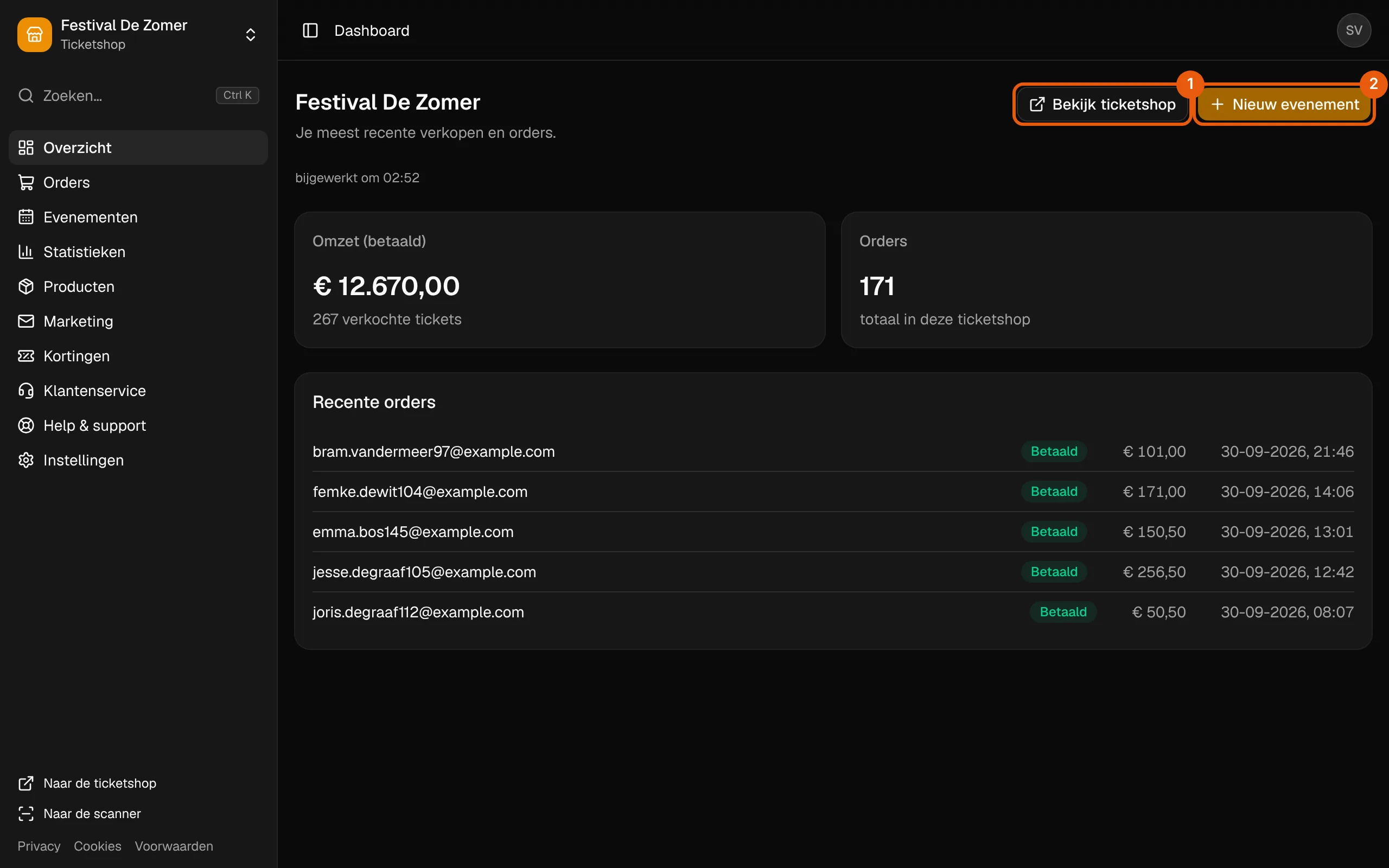1389x868 pixels.
Task: Click the Omzet amount € 12.670,00
Action: tap(386, 286)
